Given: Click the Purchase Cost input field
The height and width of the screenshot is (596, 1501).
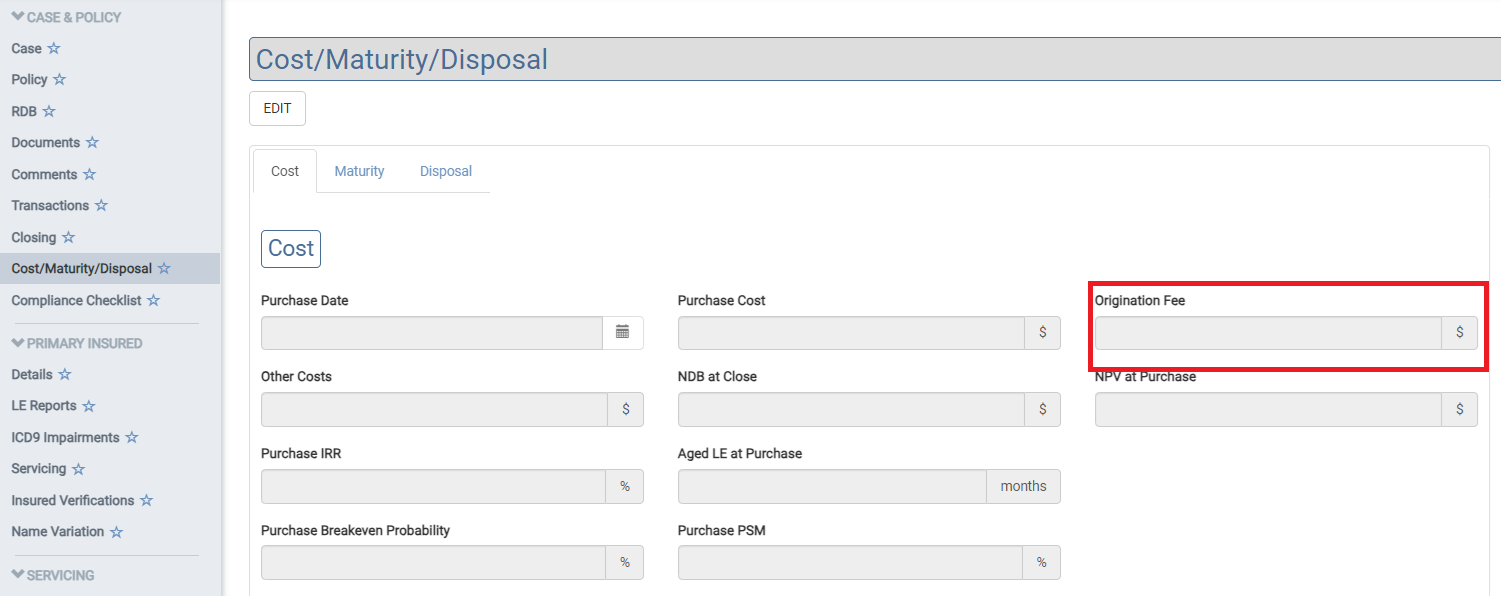Looking at the screenshot, I should tap(850, 333).
